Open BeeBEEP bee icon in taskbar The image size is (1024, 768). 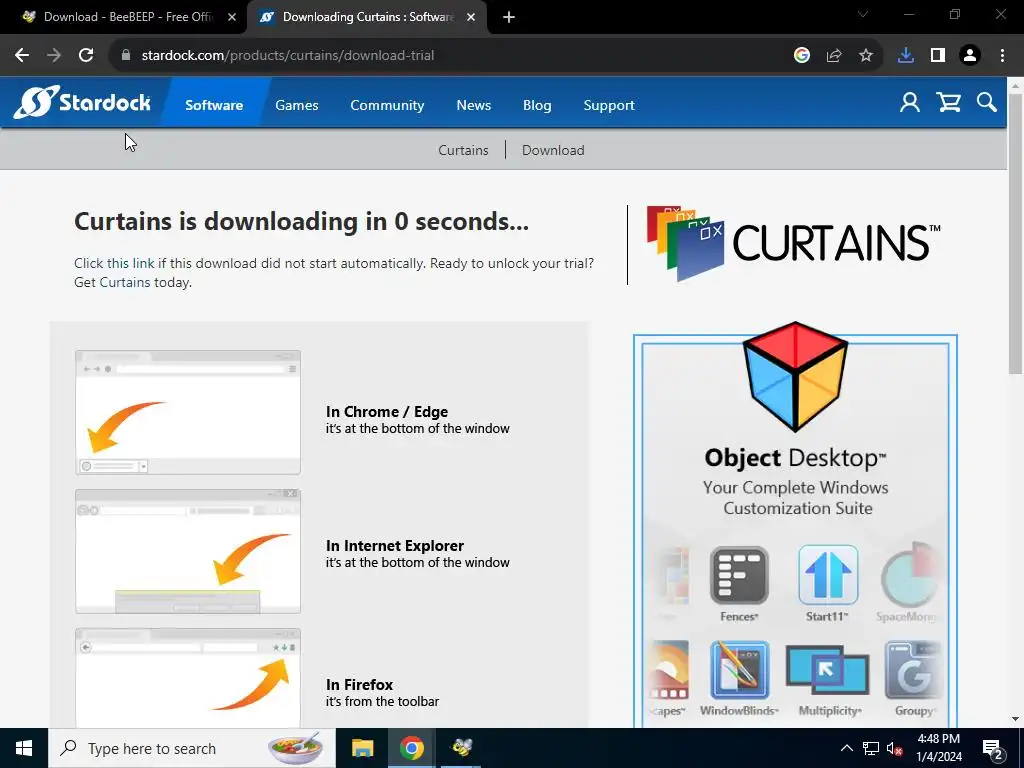tap(462, 748)
